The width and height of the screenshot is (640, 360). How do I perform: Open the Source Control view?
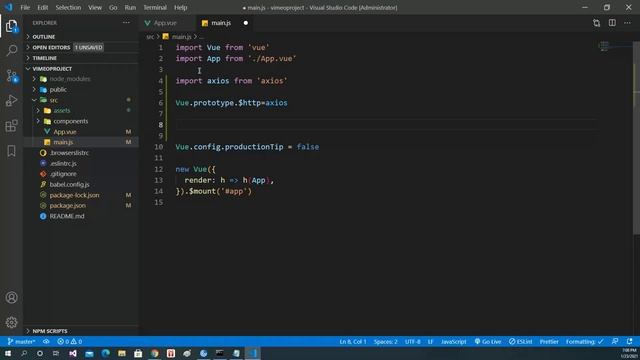pyautogui.click(x=11, y=76)
